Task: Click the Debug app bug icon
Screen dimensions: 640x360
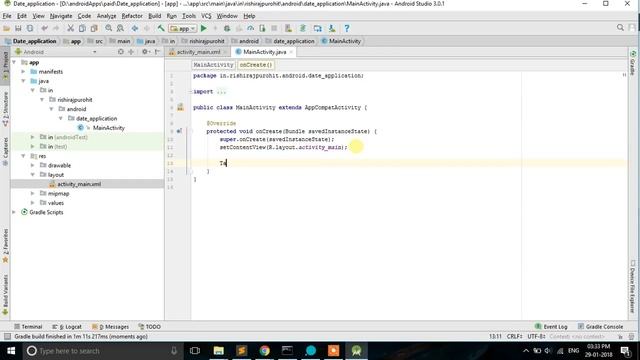Action: [227, 28]
